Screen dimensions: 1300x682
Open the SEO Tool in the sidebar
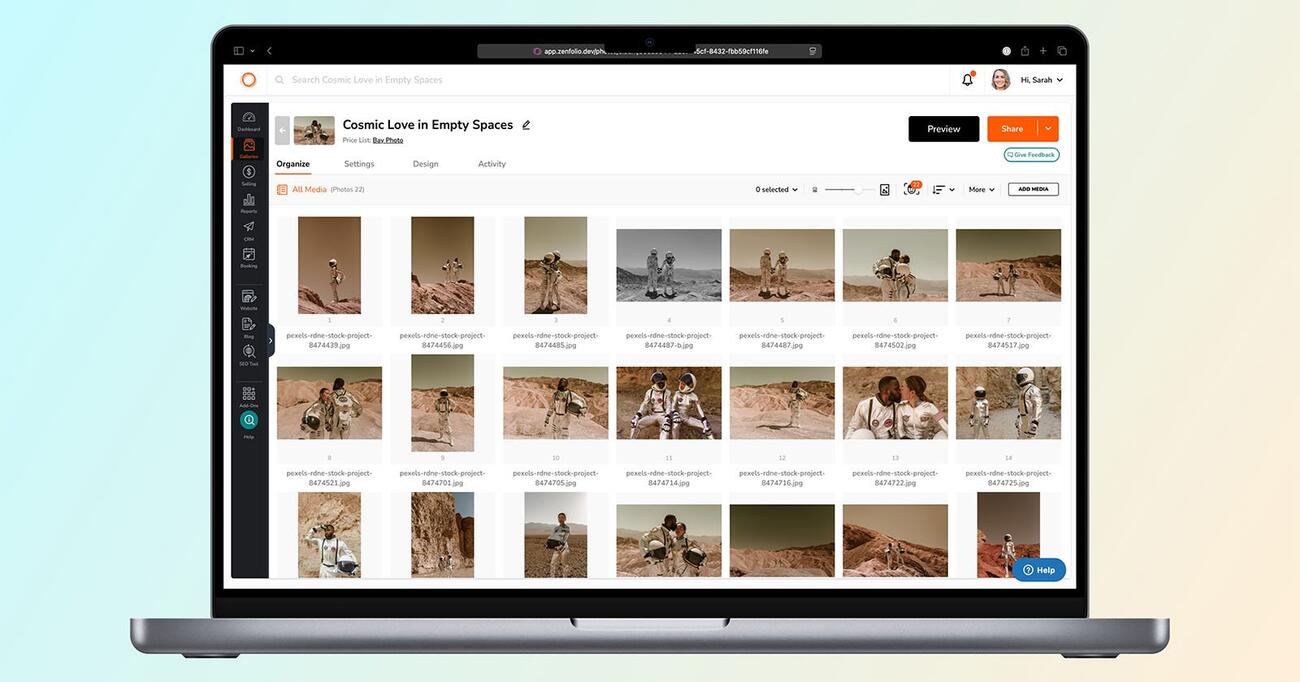[x=249, y=354]
